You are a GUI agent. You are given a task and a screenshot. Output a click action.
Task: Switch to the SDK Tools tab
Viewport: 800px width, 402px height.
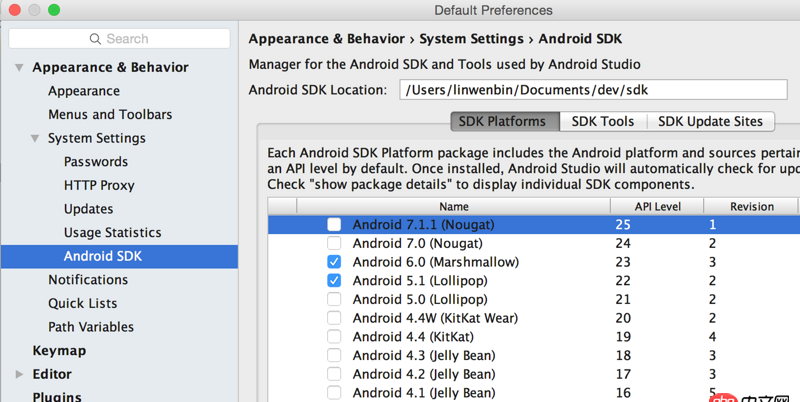pyautogui.click(x=603, y=121)
